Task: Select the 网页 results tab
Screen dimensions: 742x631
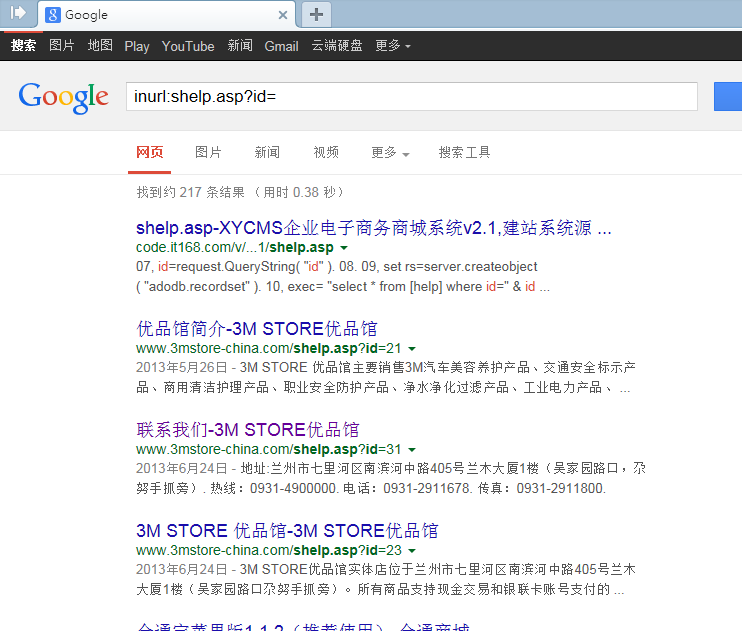Action: point(150,152)
